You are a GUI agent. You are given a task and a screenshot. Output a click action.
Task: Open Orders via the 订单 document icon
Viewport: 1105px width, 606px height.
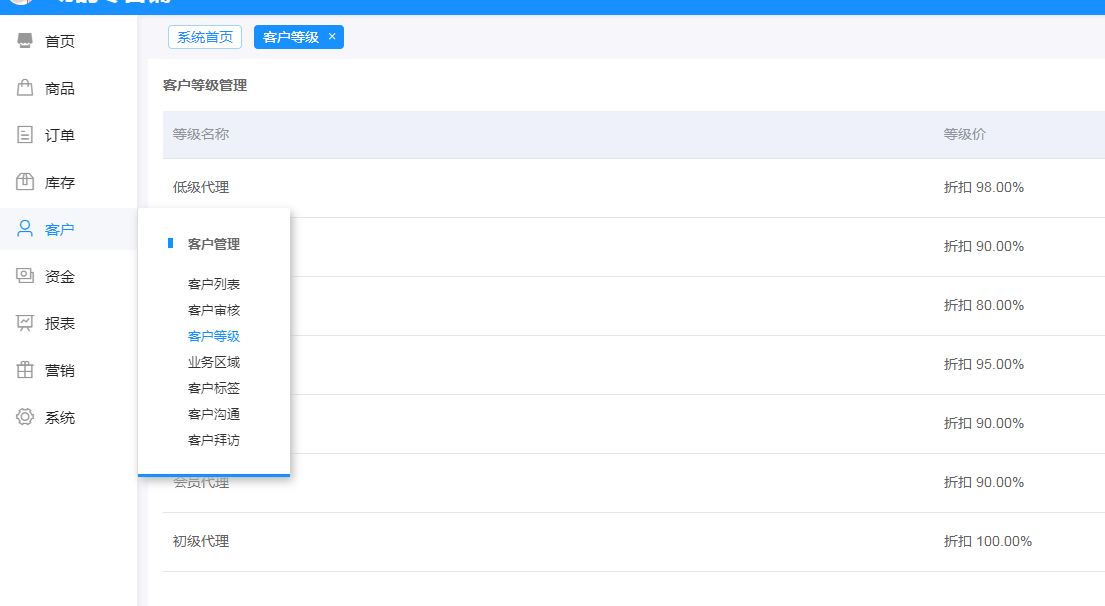(x=25, y=135)
